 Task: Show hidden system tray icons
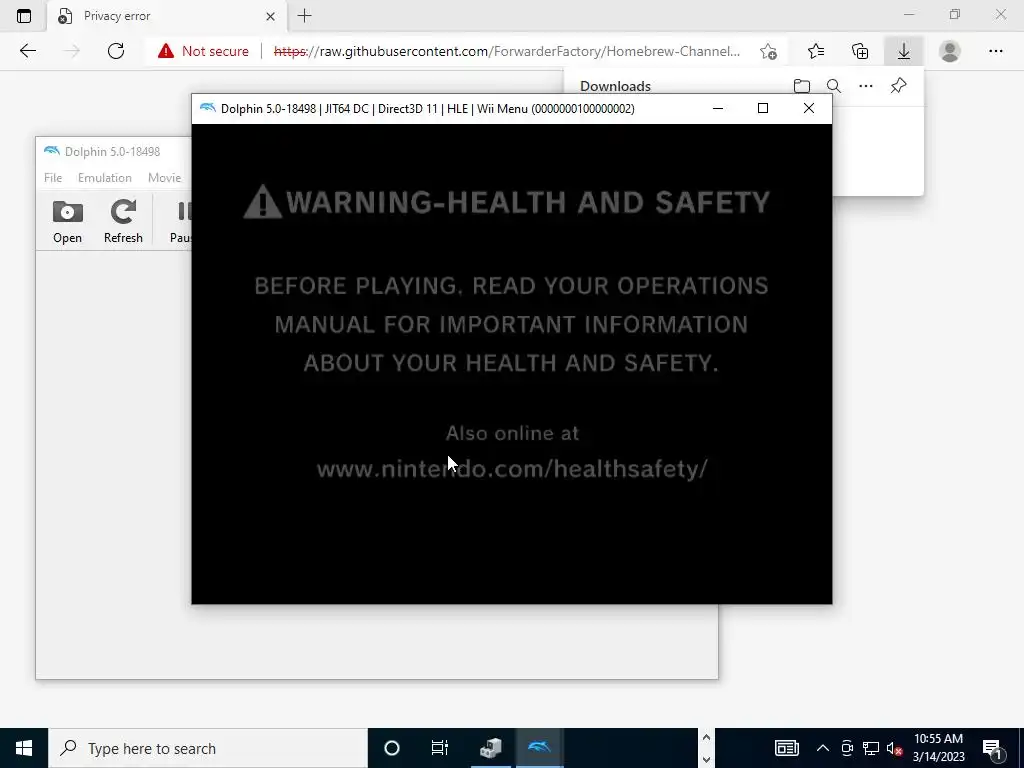pos(823,748)
